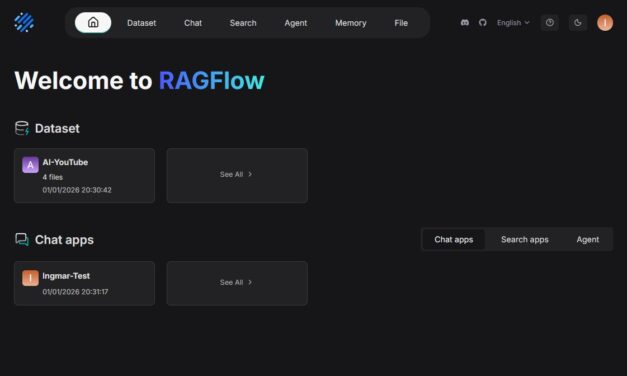The image size is (627, 376).
Task: Open the GitHub repository icon
Action: click(x=483, y=23)
